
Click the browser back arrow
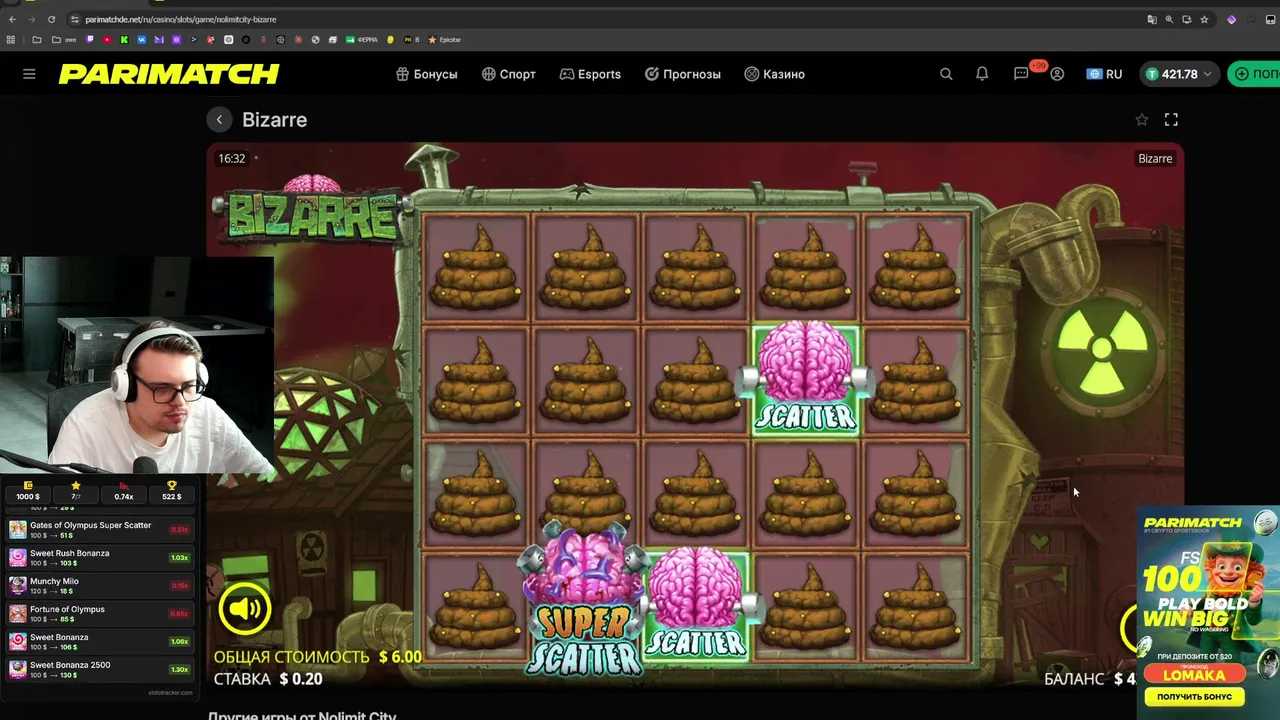tap(12, 19)
